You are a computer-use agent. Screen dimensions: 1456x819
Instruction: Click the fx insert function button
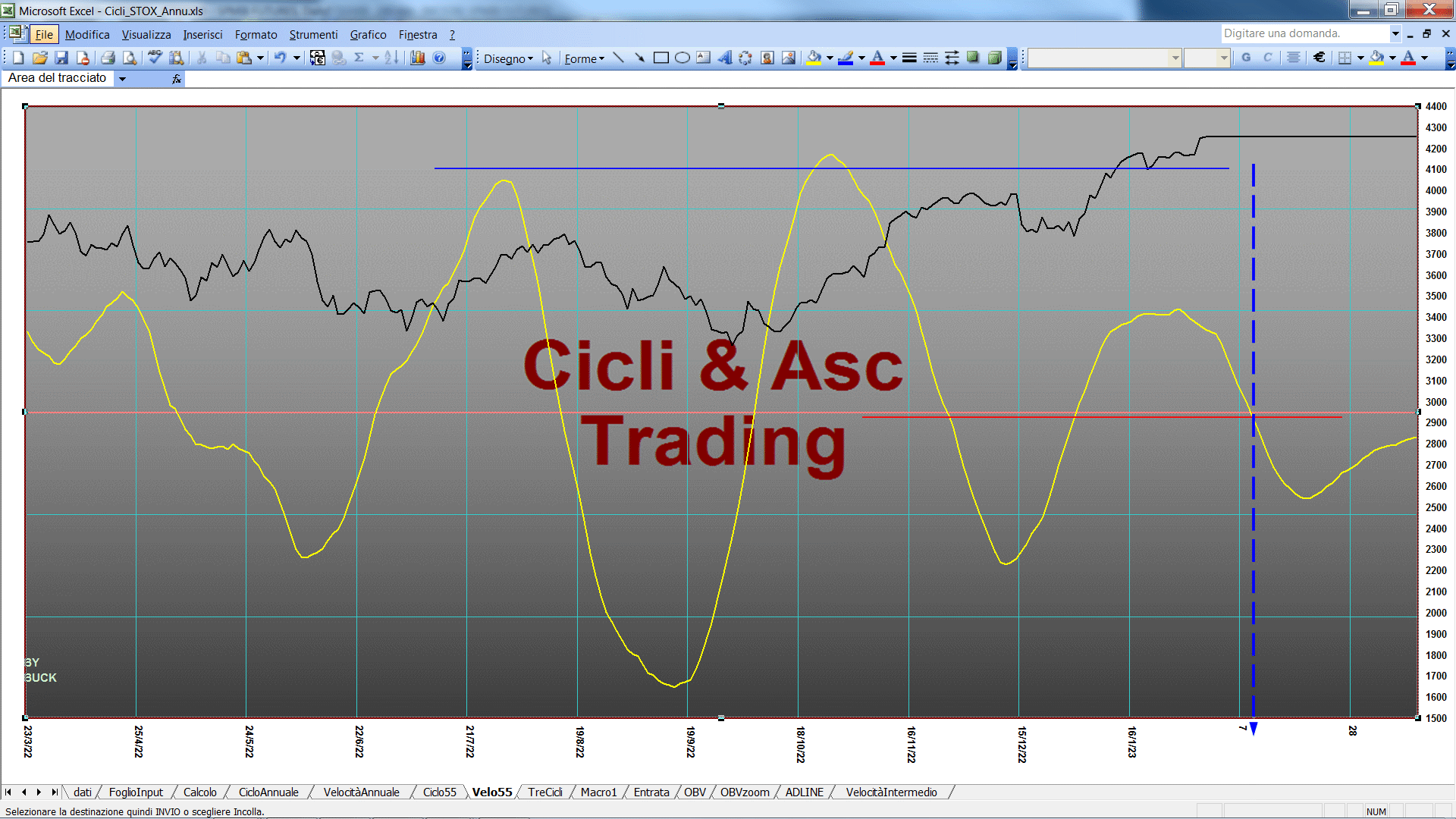pyautogui.click(x=177, y=79)
